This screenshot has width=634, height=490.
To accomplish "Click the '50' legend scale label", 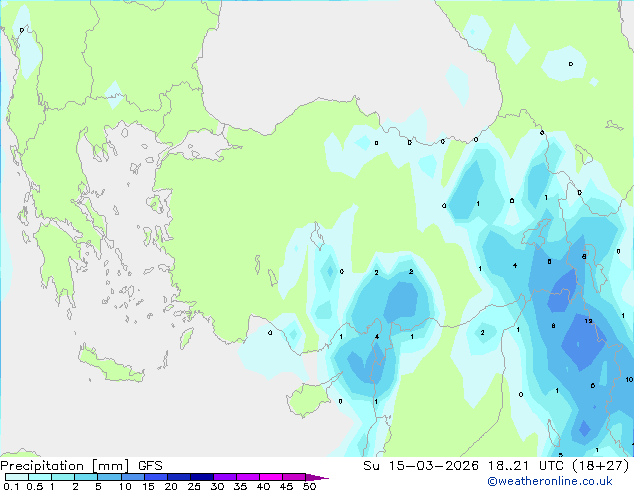I will (x=310, y=486).
